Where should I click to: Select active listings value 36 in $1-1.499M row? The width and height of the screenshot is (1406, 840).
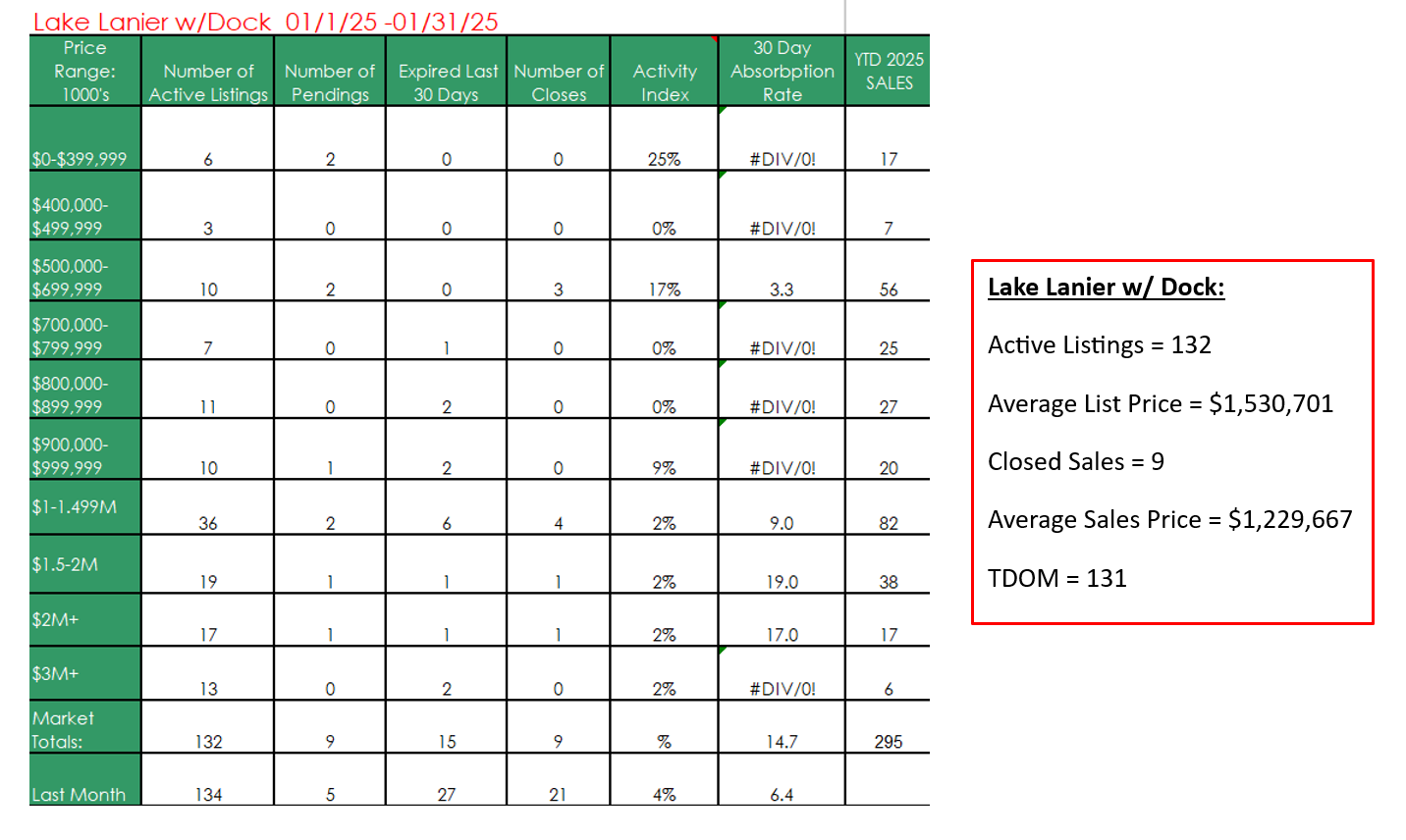208,523
